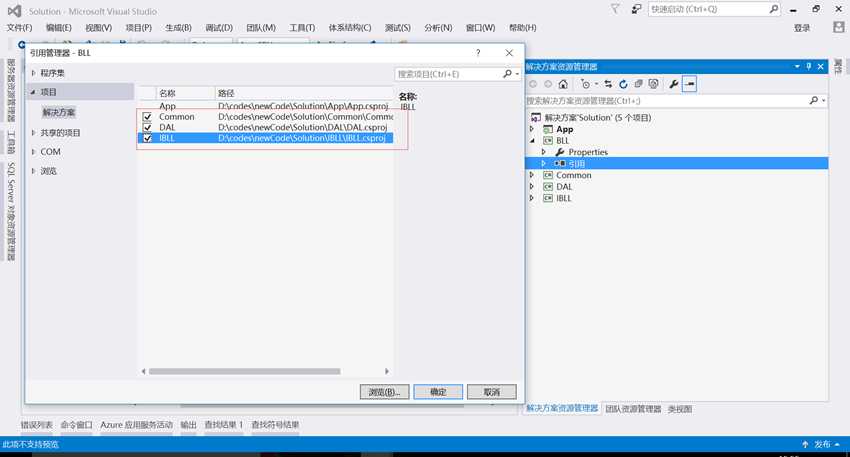Click the Refresh icon in Solution Explorer
The image size is (850, 457).
coord(623,84)
